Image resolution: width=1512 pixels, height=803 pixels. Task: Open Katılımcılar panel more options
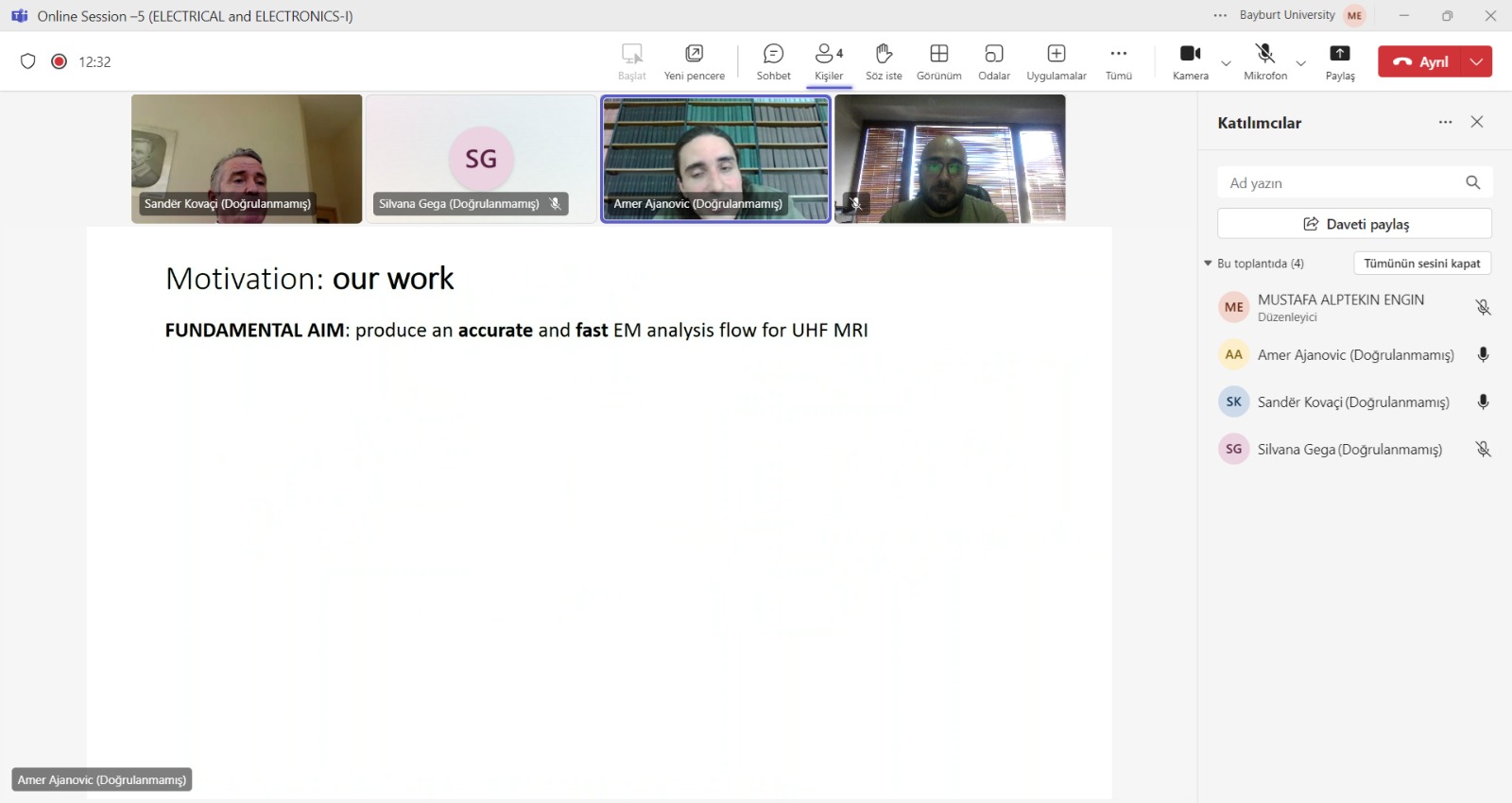click(1445, 123)
